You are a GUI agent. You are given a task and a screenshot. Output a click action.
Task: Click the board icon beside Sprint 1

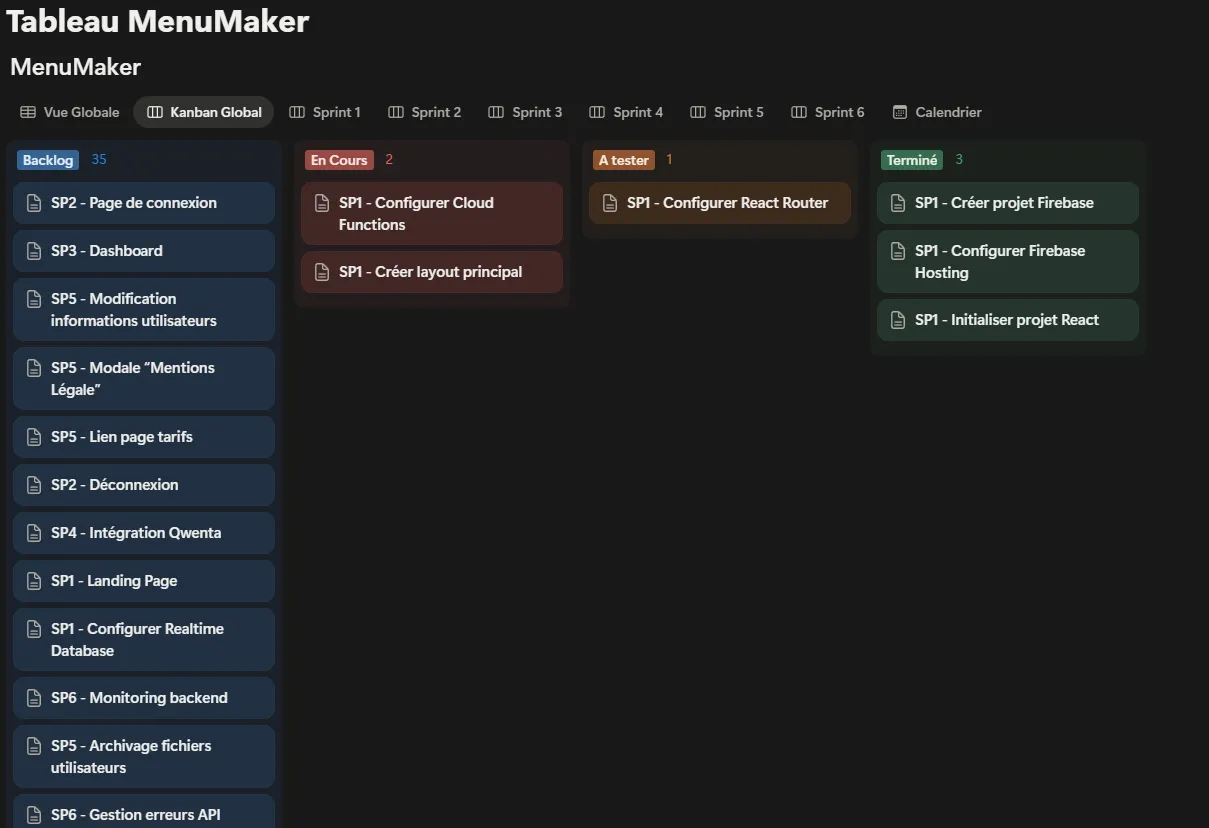pyautogui.click(x=297, y=112)
